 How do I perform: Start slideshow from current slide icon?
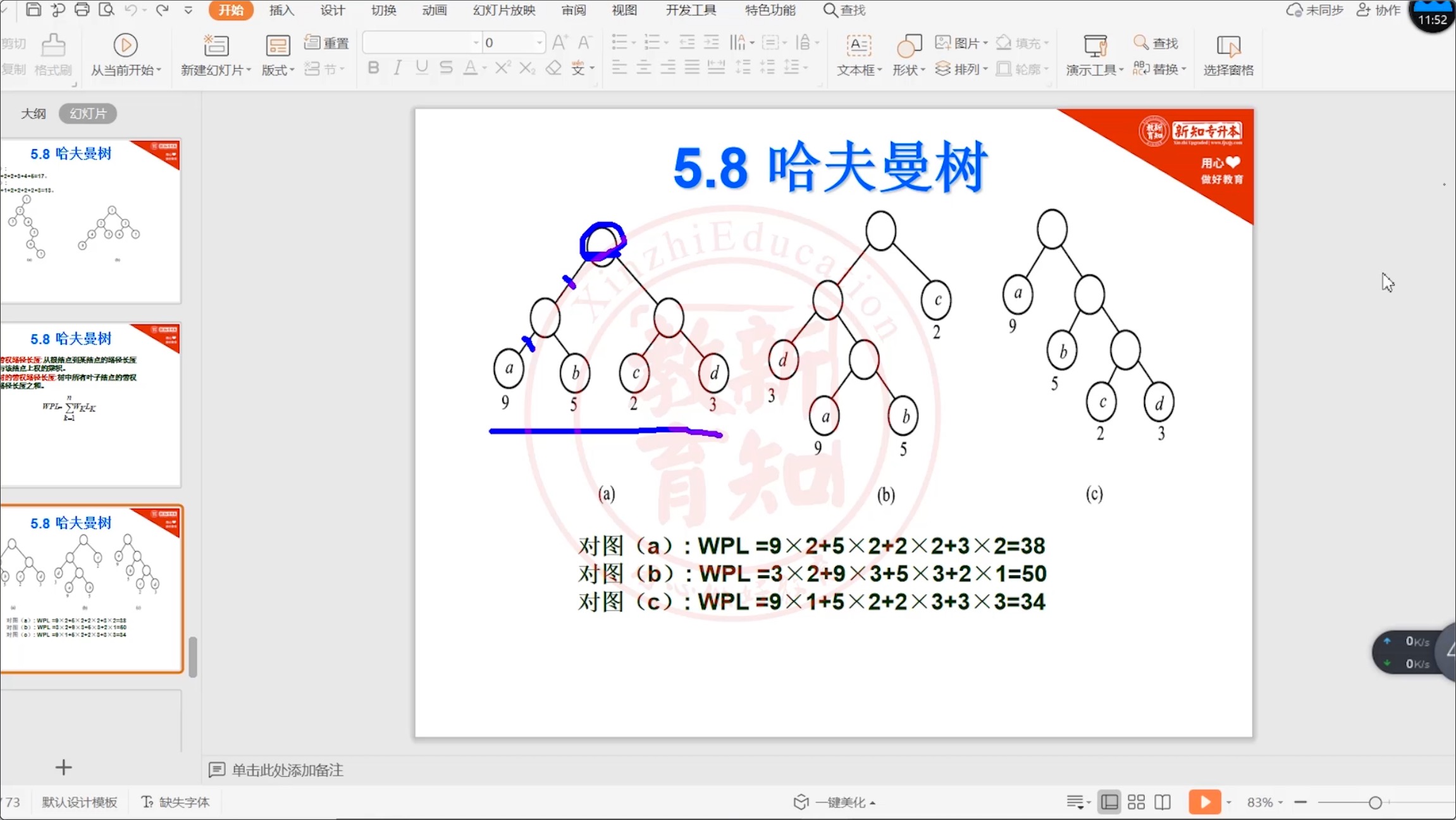point(126,45)
